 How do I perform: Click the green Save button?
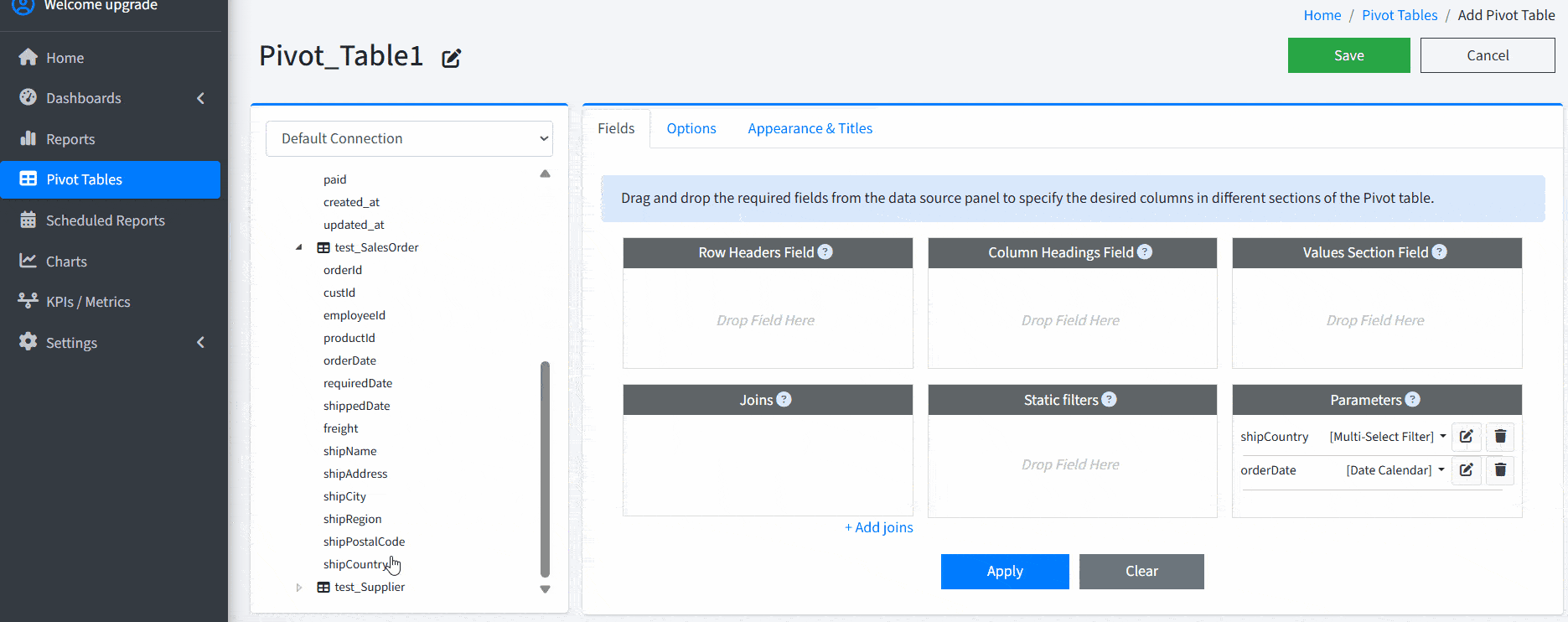[1348, 55]
